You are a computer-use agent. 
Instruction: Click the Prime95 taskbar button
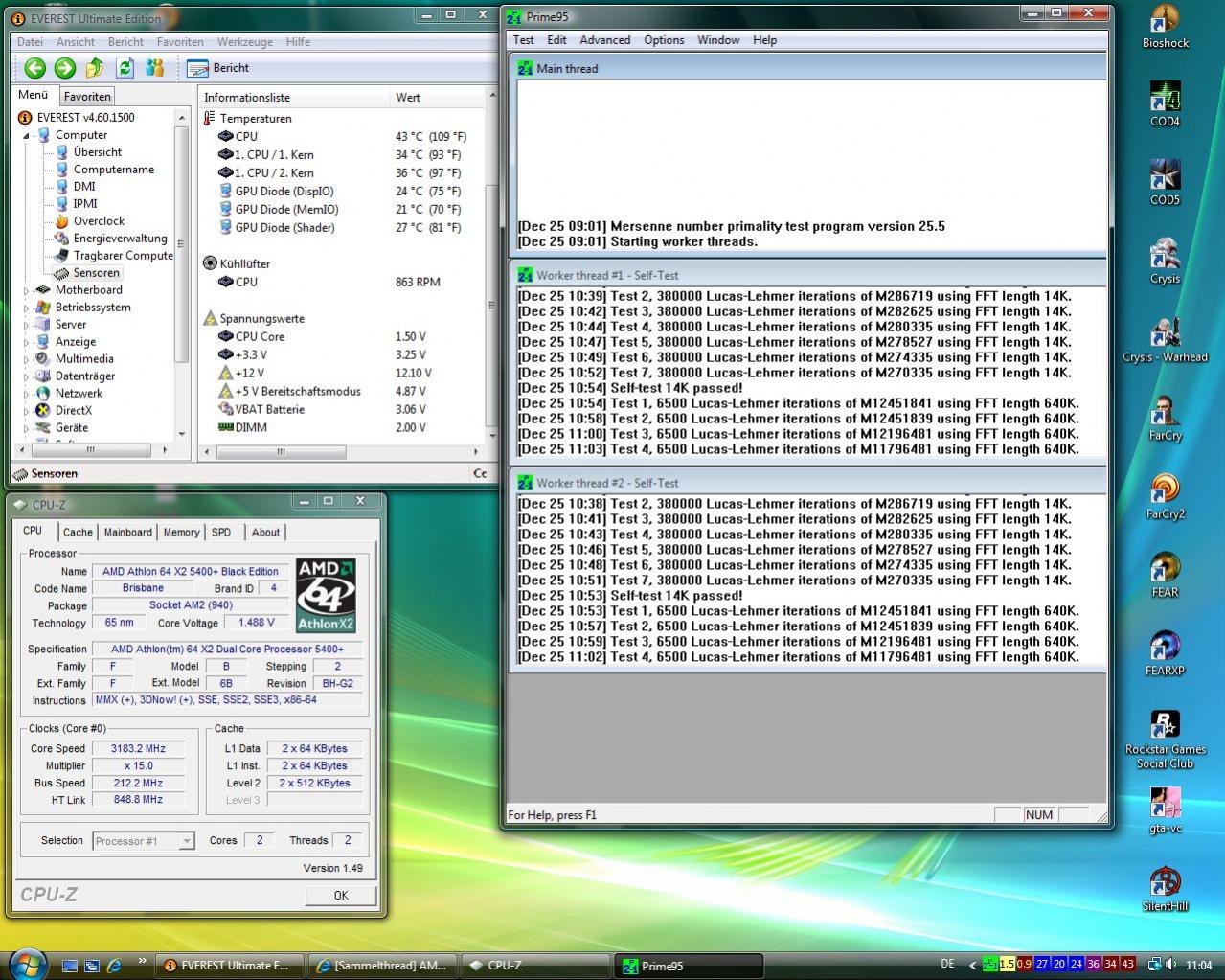688,966
